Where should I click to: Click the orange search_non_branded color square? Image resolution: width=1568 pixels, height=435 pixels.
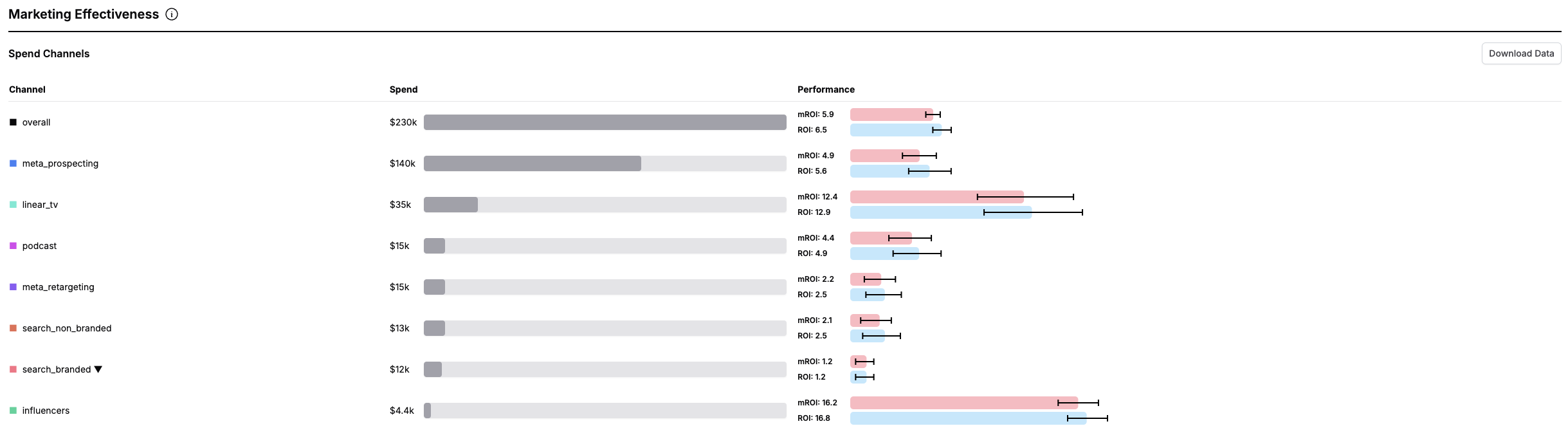tap(13, 328)
